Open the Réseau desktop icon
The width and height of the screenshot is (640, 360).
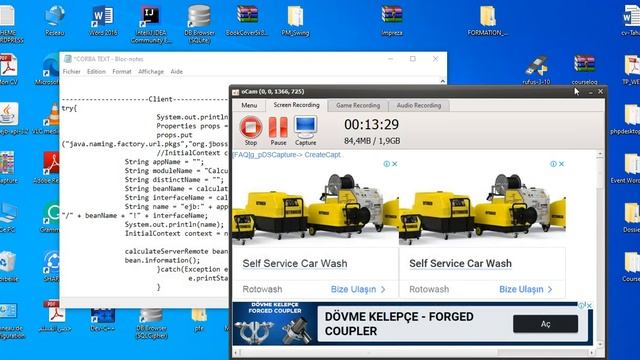(55, 20)
